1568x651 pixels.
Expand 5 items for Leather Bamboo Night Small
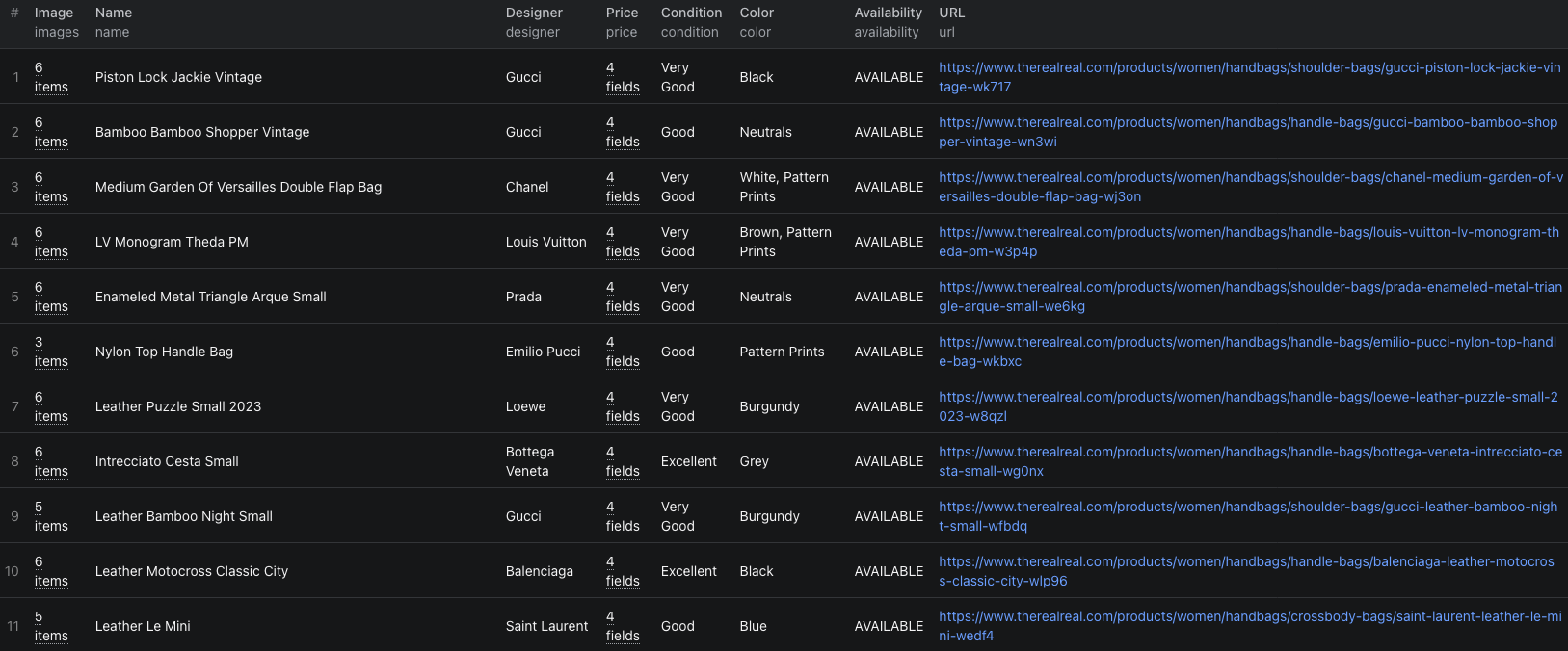[51, 516]
